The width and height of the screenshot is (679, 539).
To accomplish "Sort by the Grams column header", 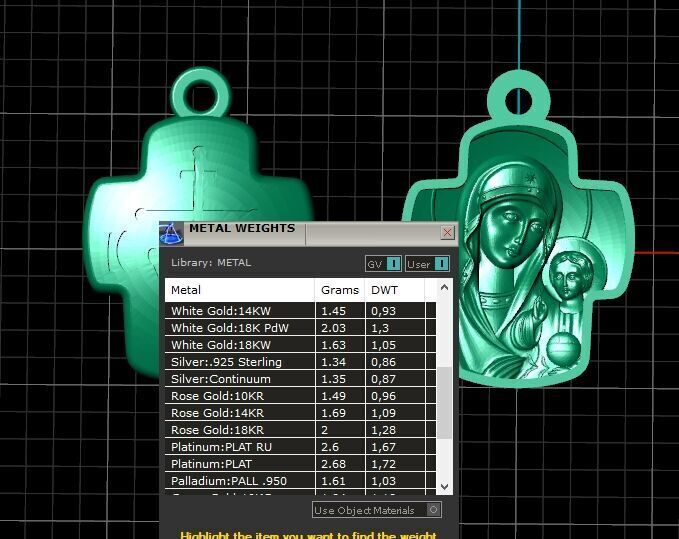I will click(x=340, y=290).
